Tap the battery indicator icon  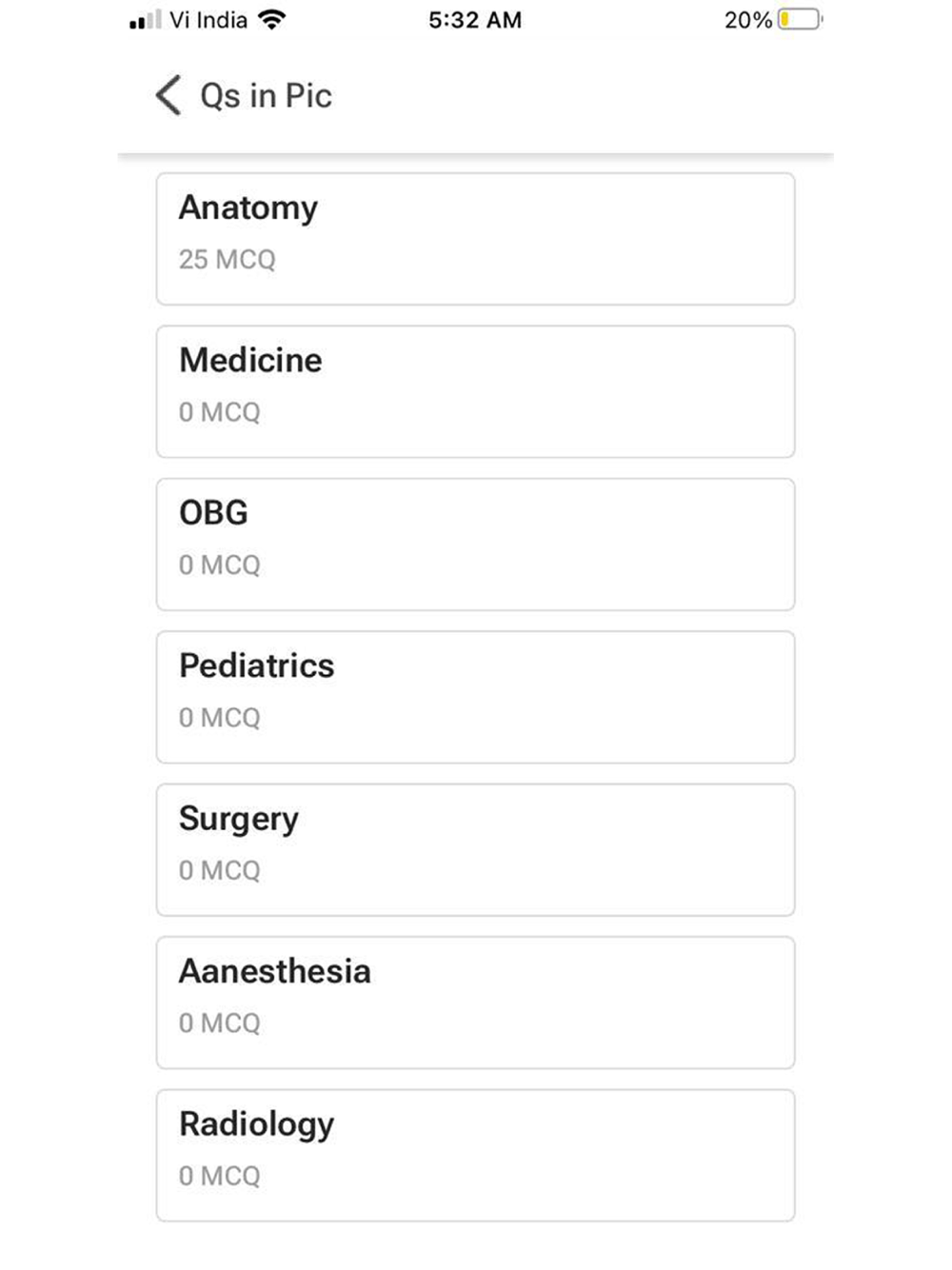coord(799,20)
